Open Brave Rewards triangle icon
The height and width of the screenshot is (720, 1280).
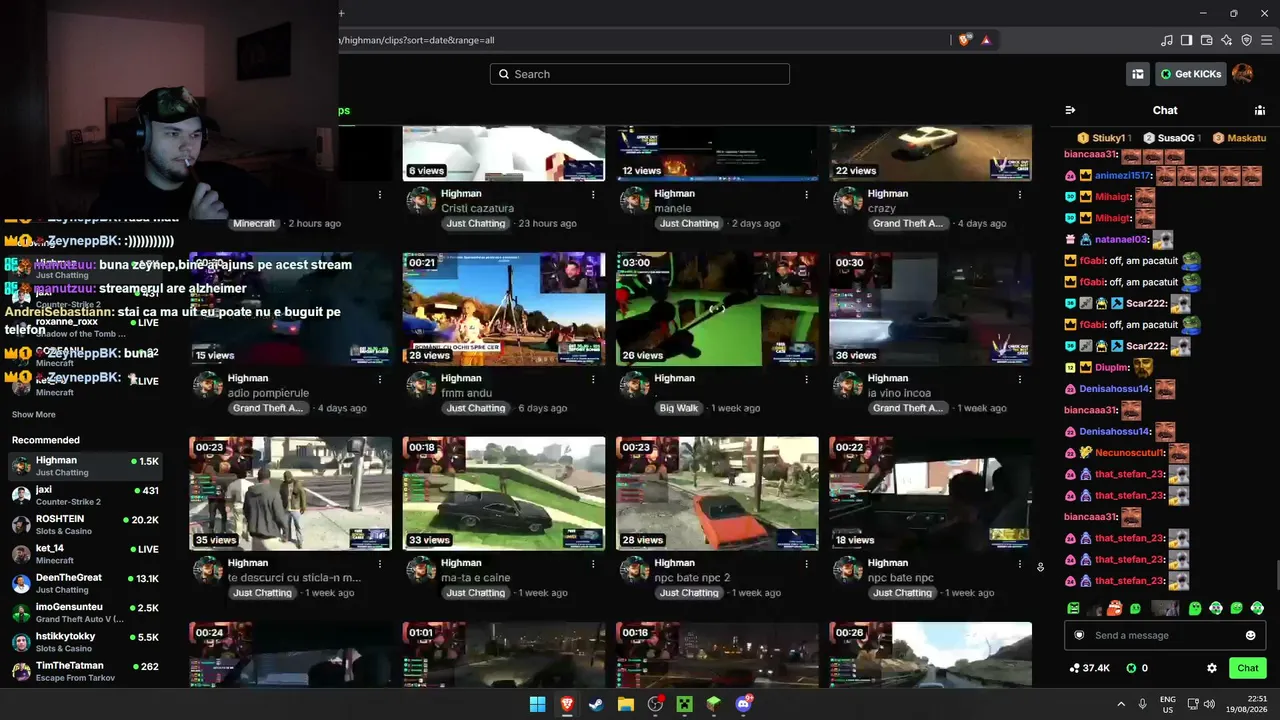(986, 40)
